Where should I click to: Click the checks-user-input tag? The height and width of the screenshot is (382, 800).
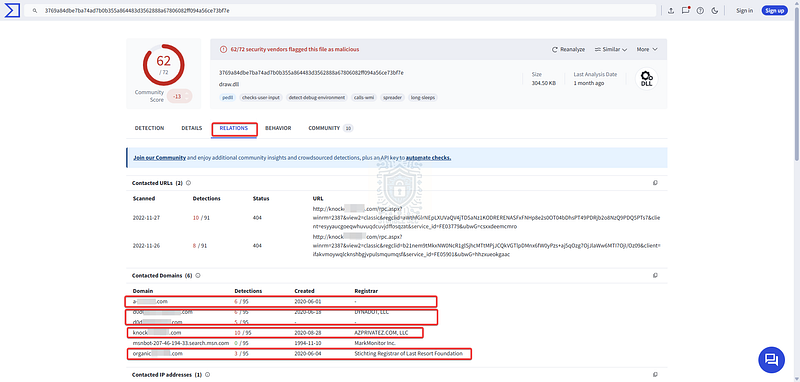click(261, 97)
